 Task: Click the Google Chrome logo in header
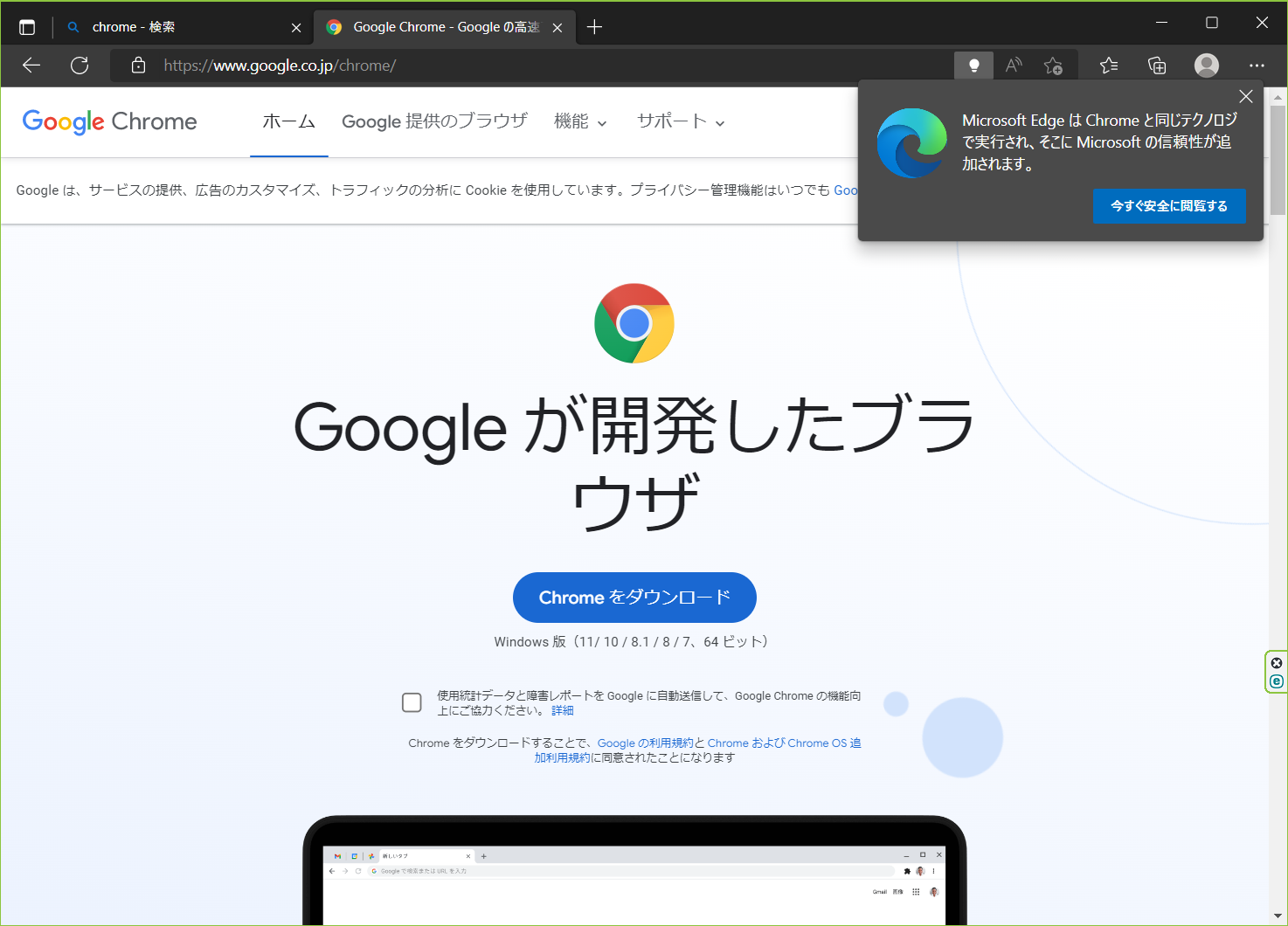(x=109, y=121)
